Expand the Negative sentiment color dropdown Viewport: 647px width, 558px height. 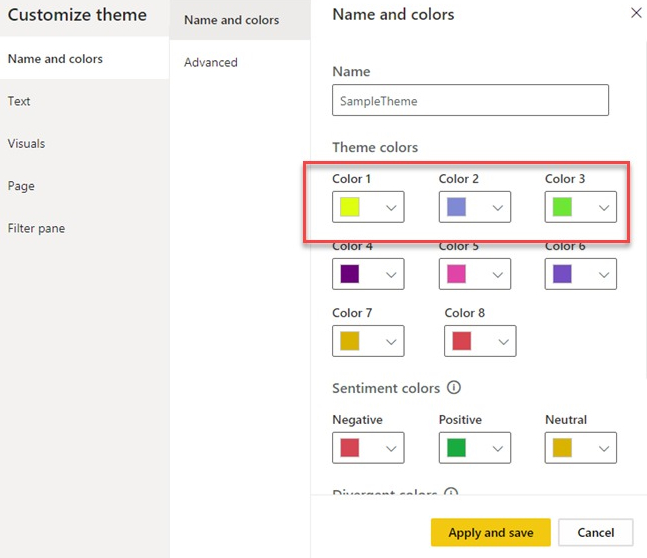392,448
